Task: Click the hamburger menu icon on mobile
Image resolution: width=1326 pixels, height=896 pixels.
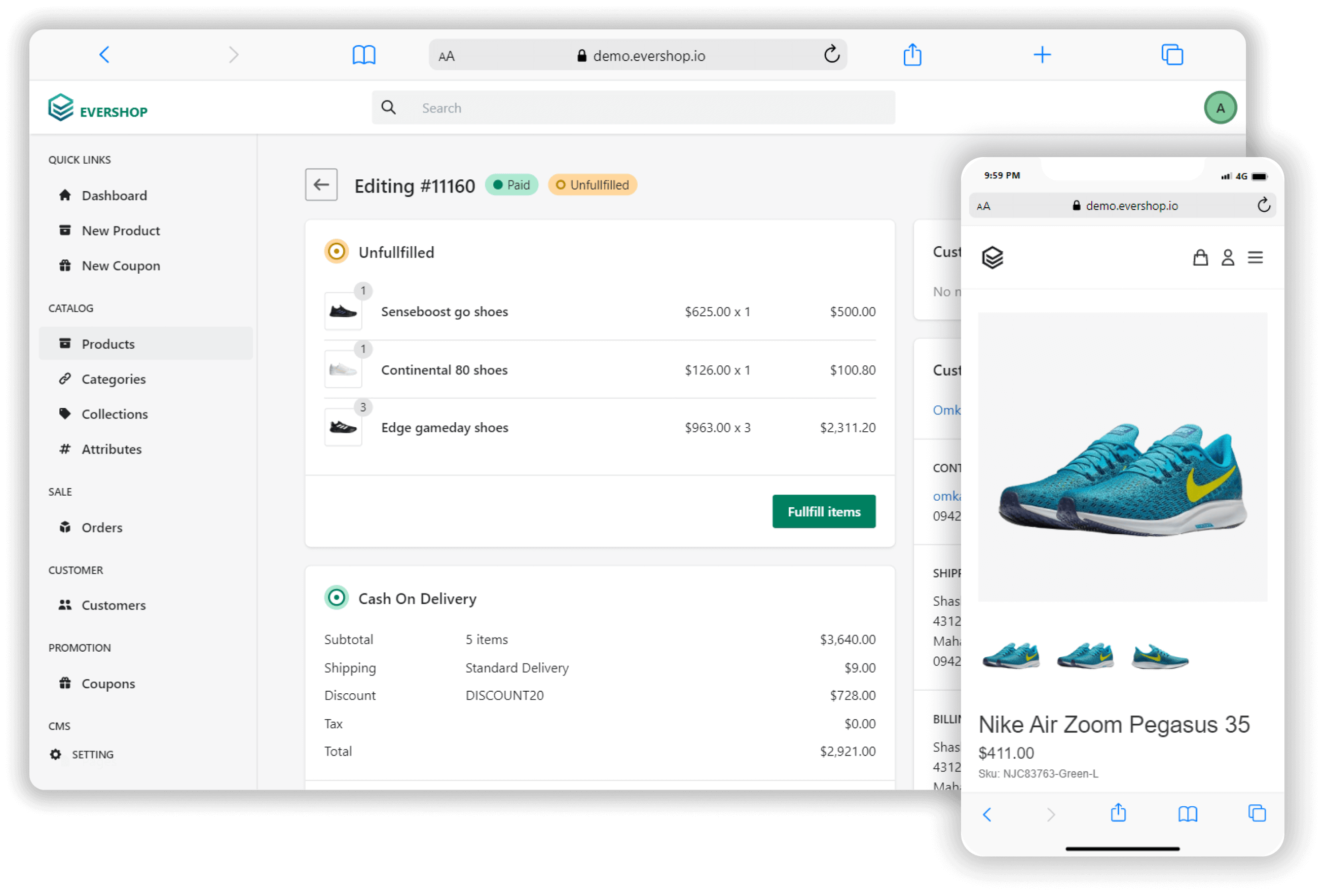Action: point(1257,257)
